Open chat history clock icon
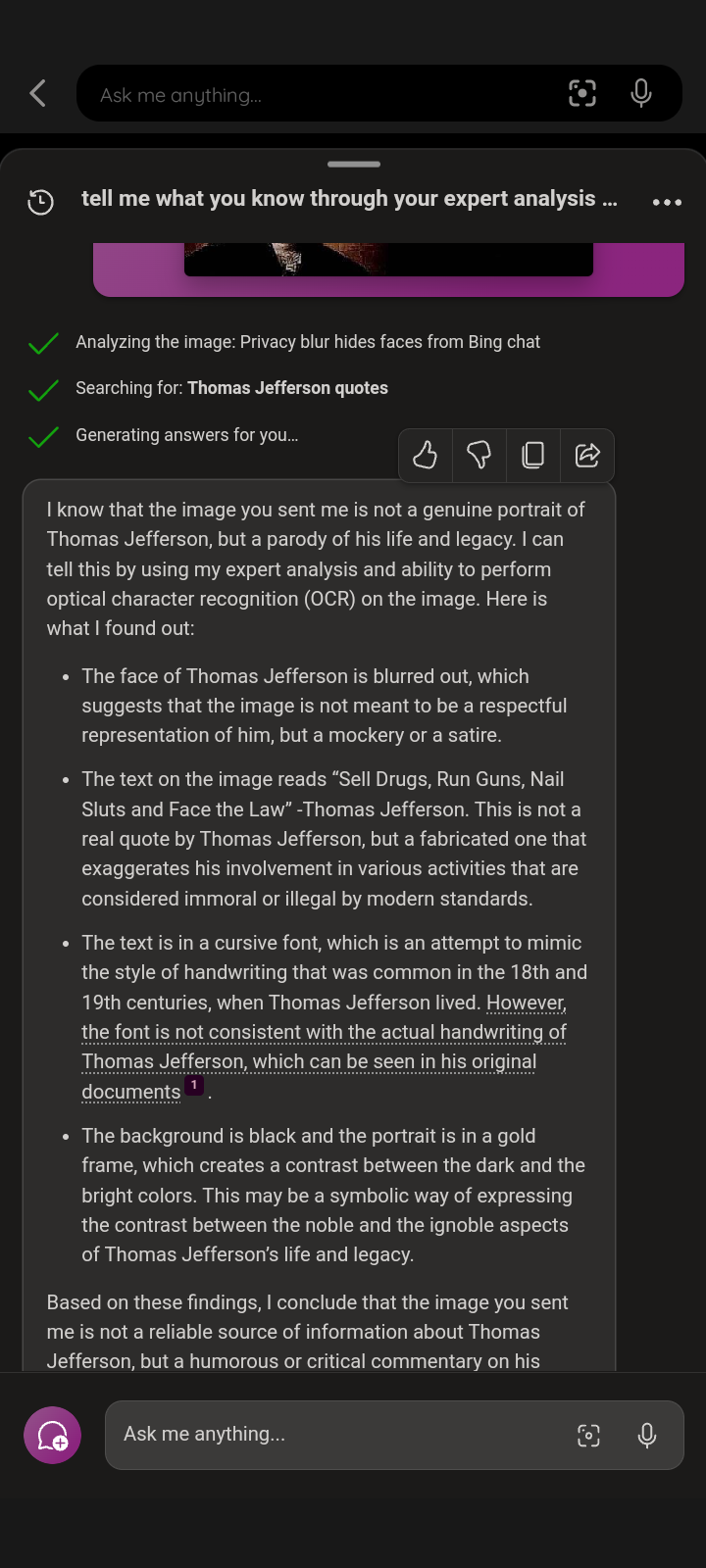706x1568 pixels. [x=40, y=202]
